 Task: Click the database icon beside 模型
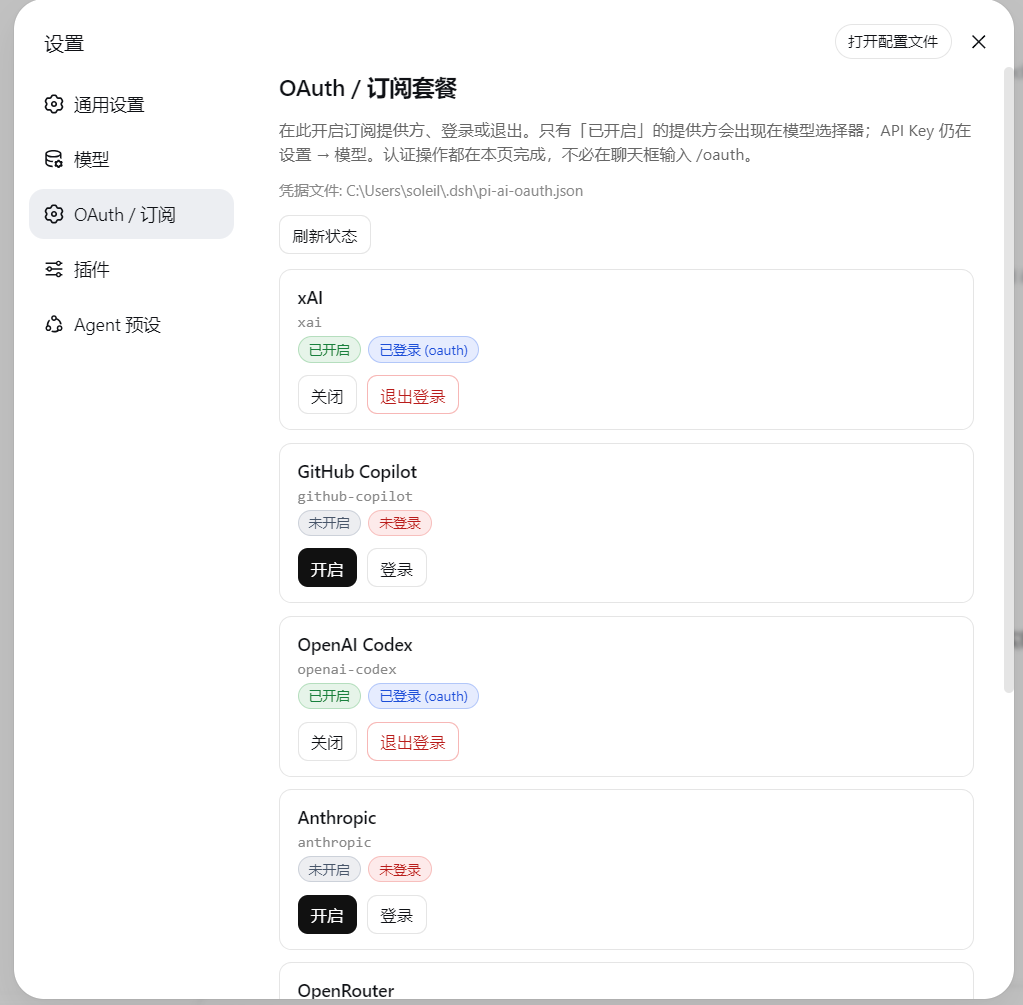(53, 159)
